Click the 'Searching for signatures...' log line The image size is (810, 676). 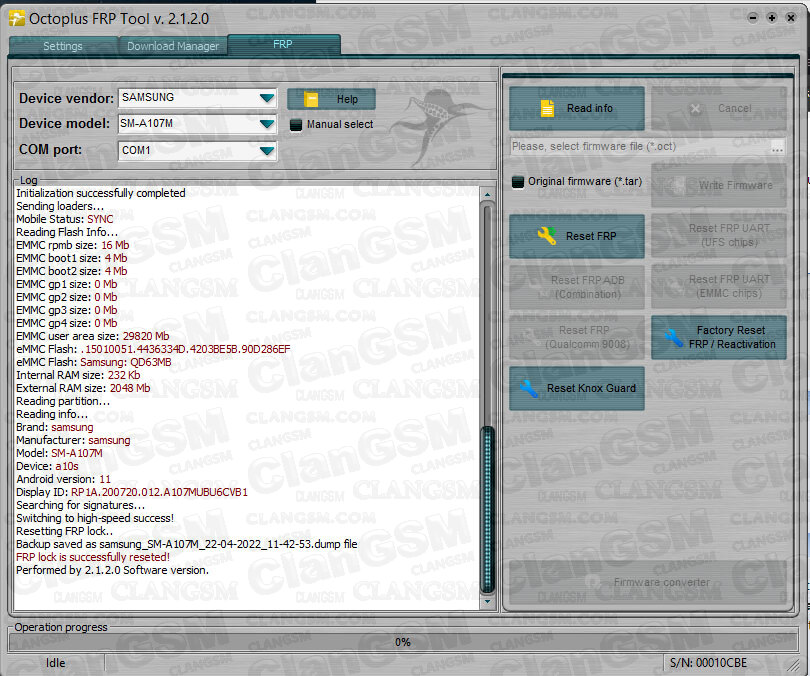(81, 505)
